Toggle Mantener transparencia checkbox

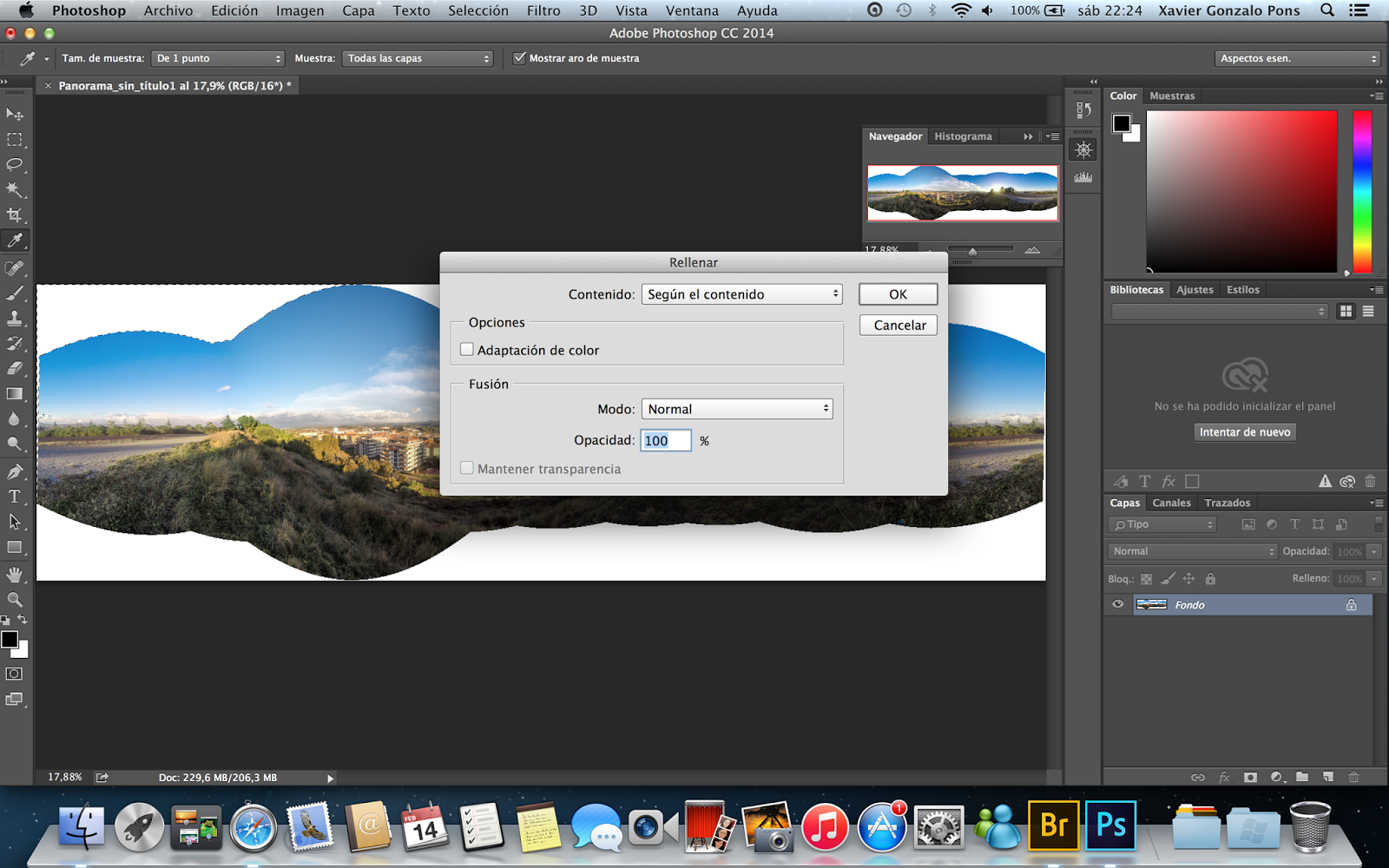pyautogui.click(x=467, y=469)
